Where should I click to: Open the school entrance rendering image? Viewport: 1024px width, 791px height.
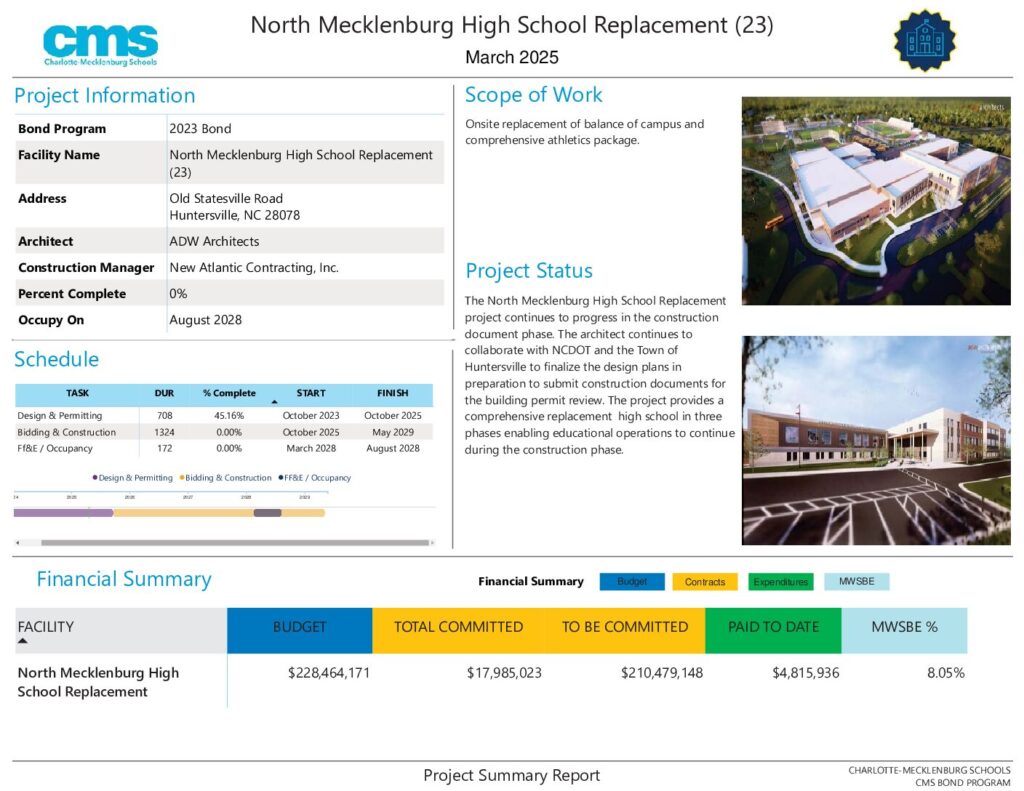[876, 440]
